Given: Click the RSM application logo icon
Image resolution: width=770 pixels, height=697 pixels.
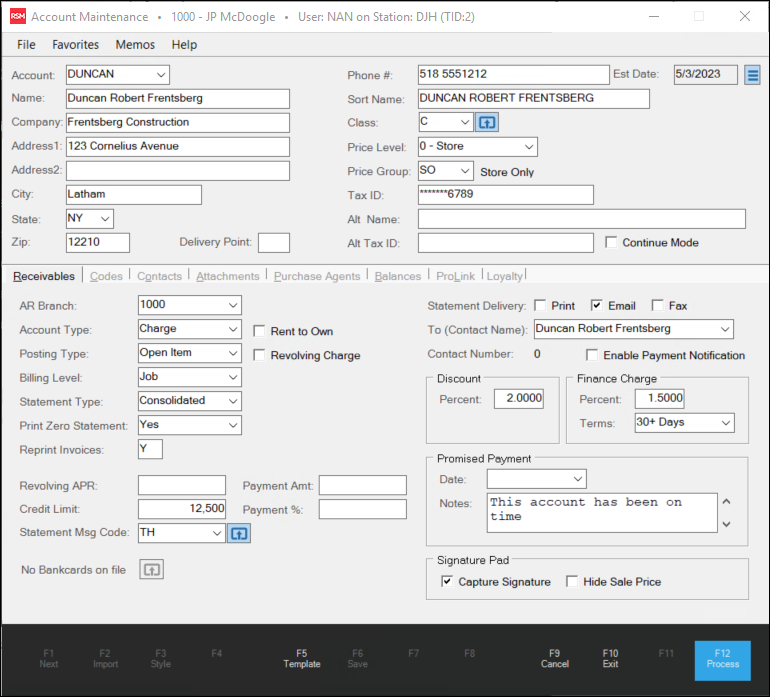Looking at the screenshot, I should [x=17, y=17].
